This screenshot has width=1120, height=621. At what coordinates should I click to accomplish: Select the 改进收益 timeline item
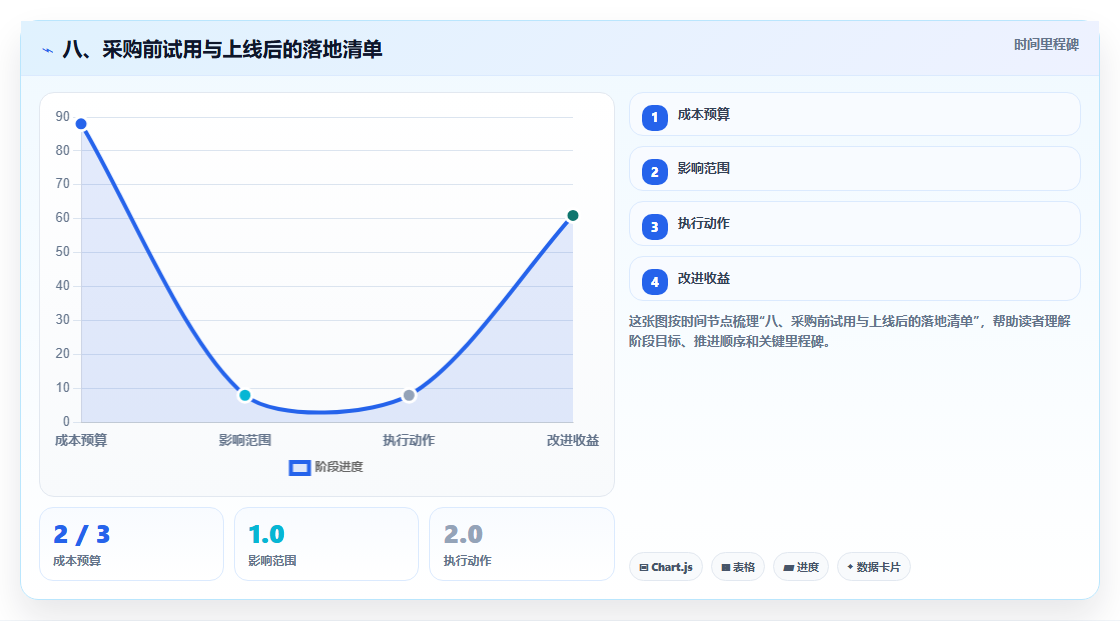854,279
